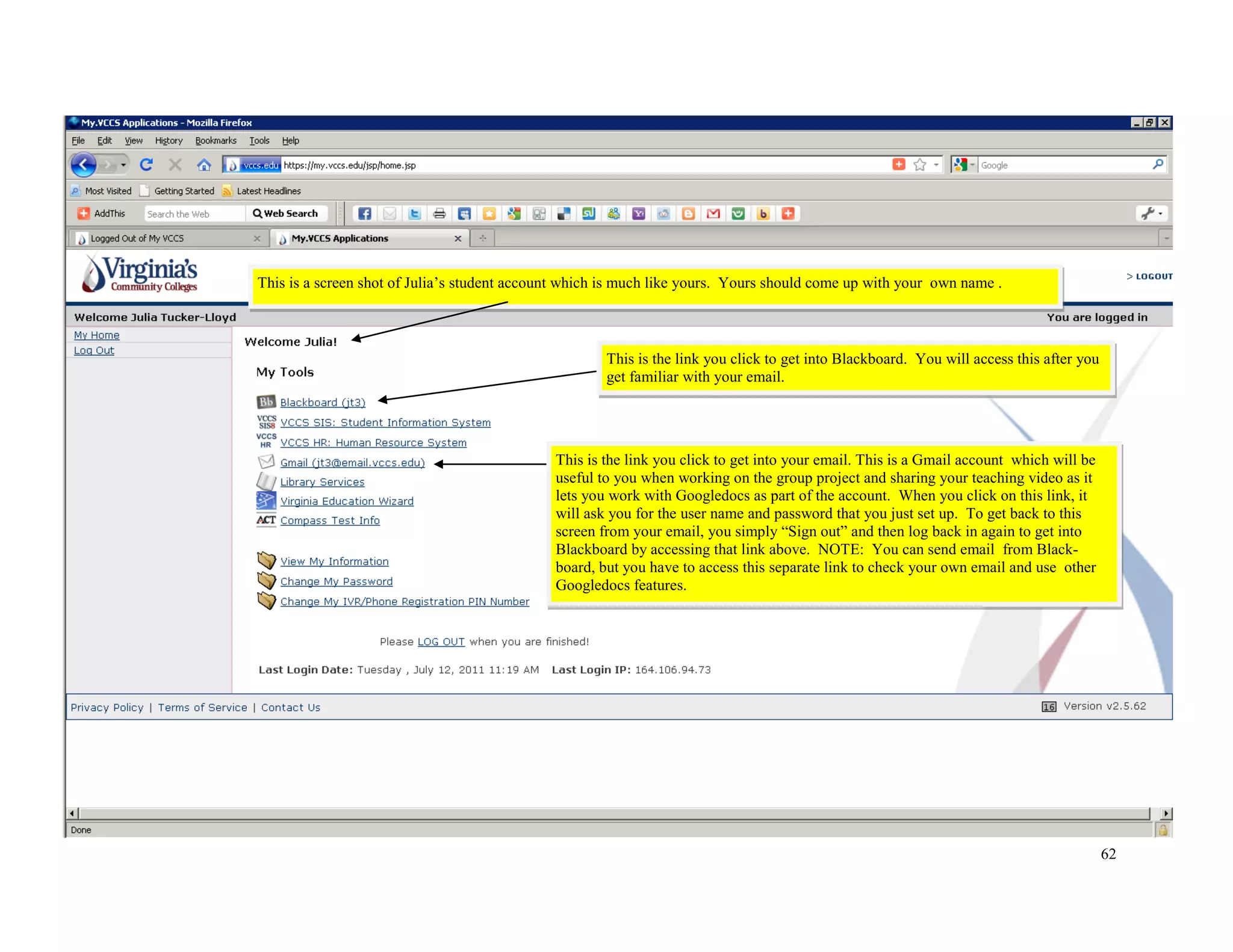This screenshot has width=1233, height=952.
Task: Click the Facebook share icon
Action: [364, 214]
